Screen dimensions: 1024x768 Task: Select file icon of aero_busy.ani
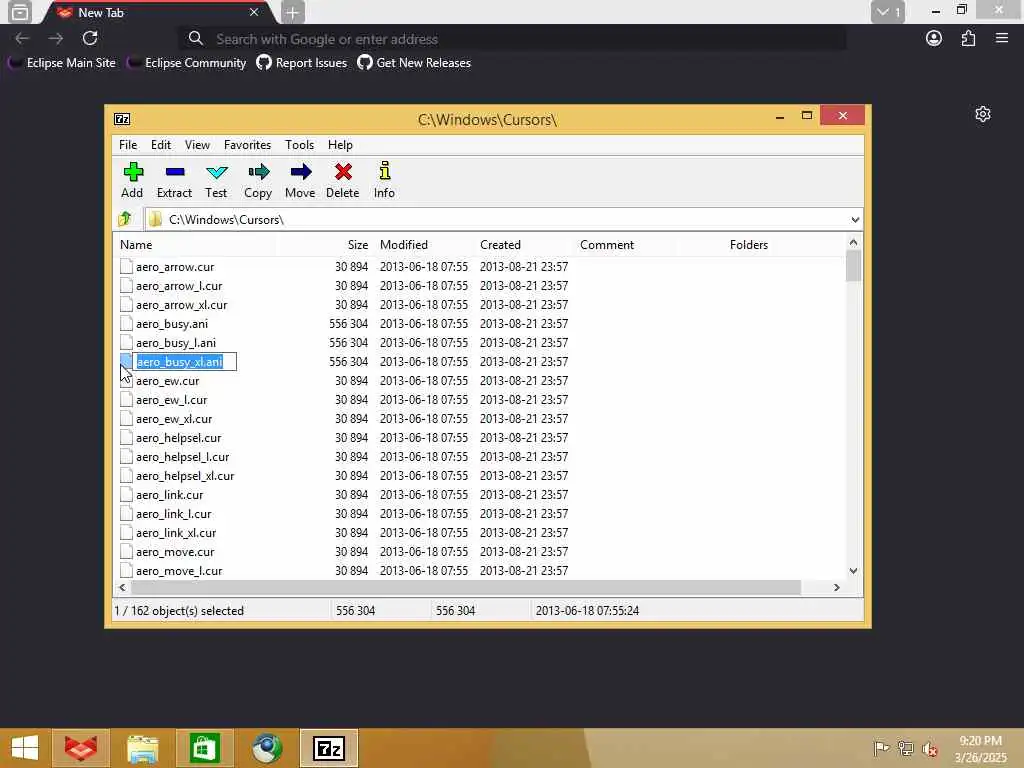[x=126, y=323]
